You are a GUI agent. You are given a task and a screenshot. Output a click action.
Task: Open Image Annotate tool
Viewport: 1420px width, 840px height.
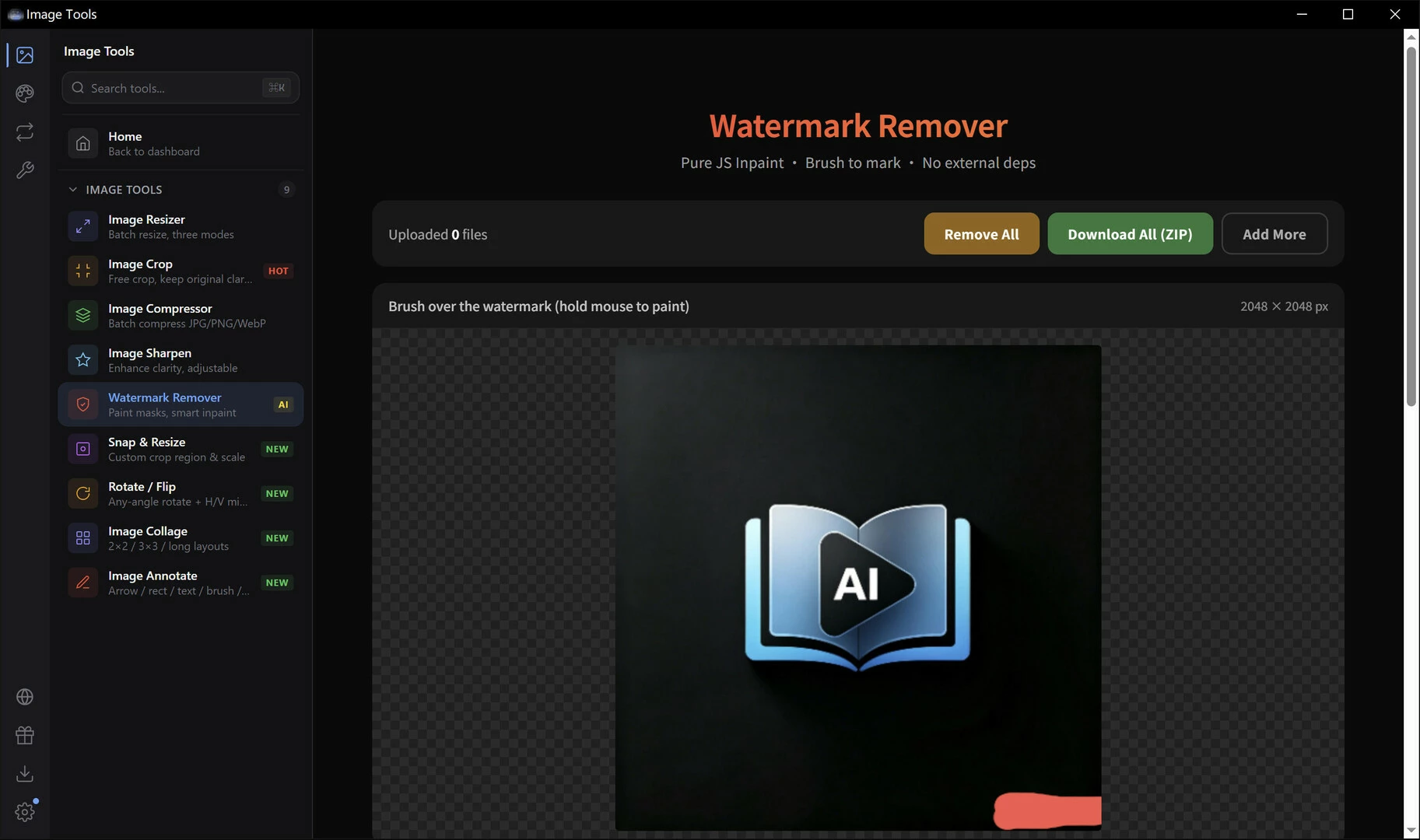tap(181, 583)
